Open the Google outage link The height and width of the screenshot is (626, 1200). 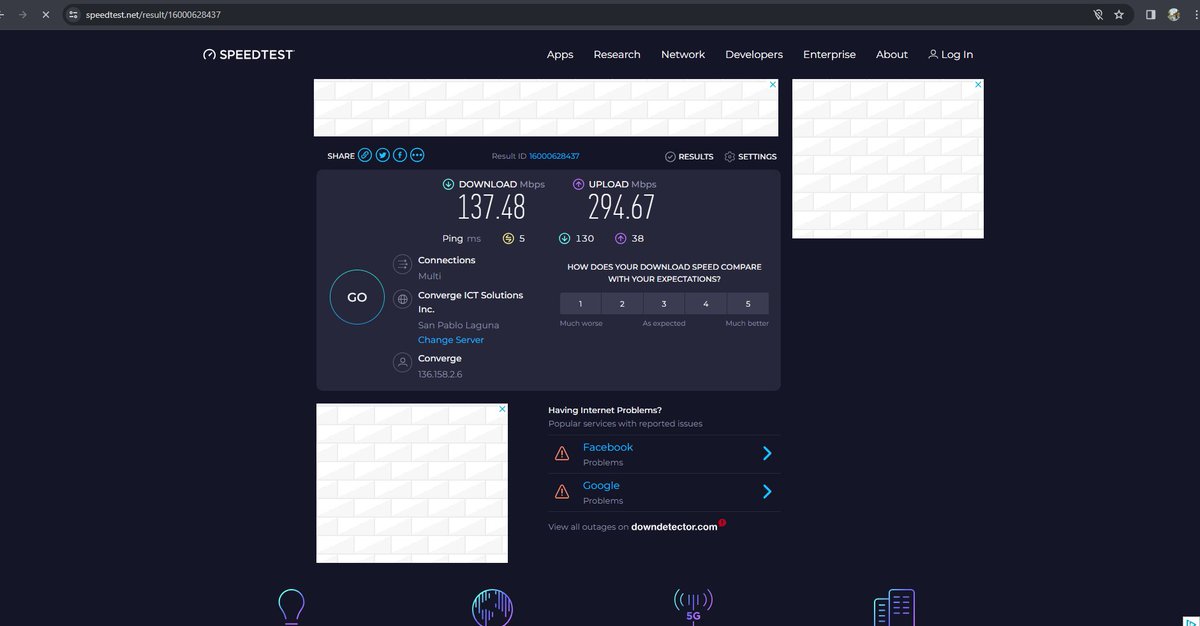point(601,485)
